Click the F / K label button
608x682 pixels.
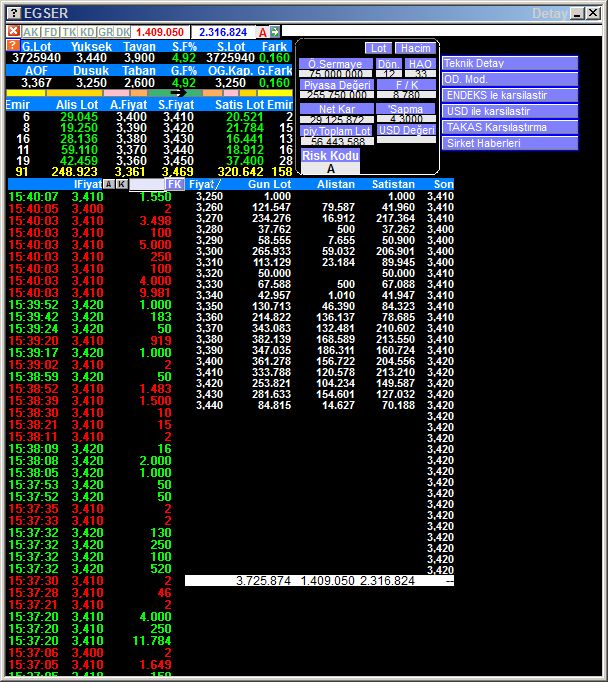407,85
